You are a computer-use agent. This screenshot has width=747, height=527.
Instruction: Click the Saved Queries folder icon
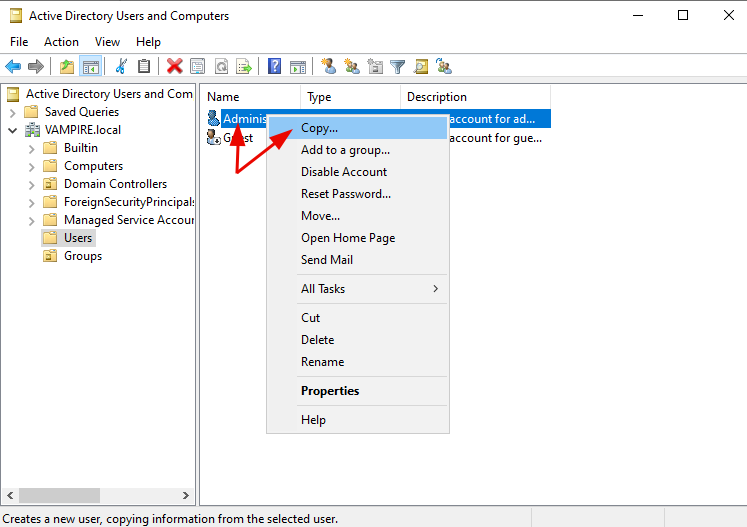click(x=31, y=111)
